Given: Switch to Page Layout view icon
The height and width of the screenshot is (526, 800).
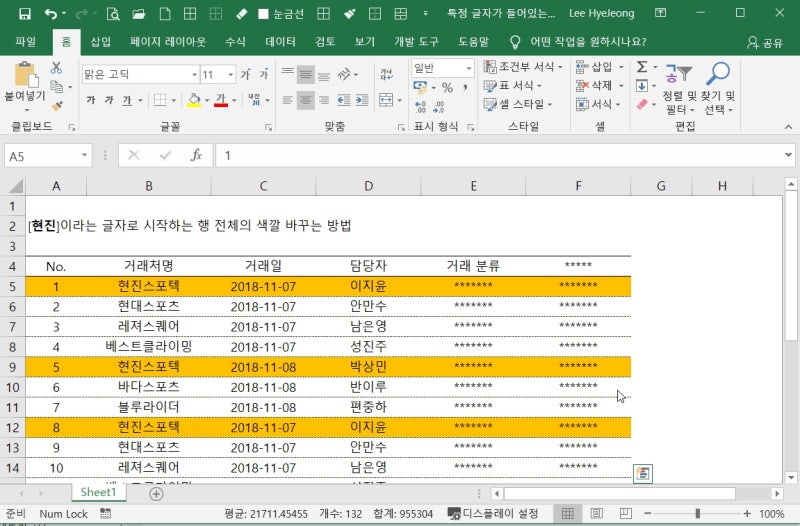Looking at the screenshot, I should click(x=596, y=514).
